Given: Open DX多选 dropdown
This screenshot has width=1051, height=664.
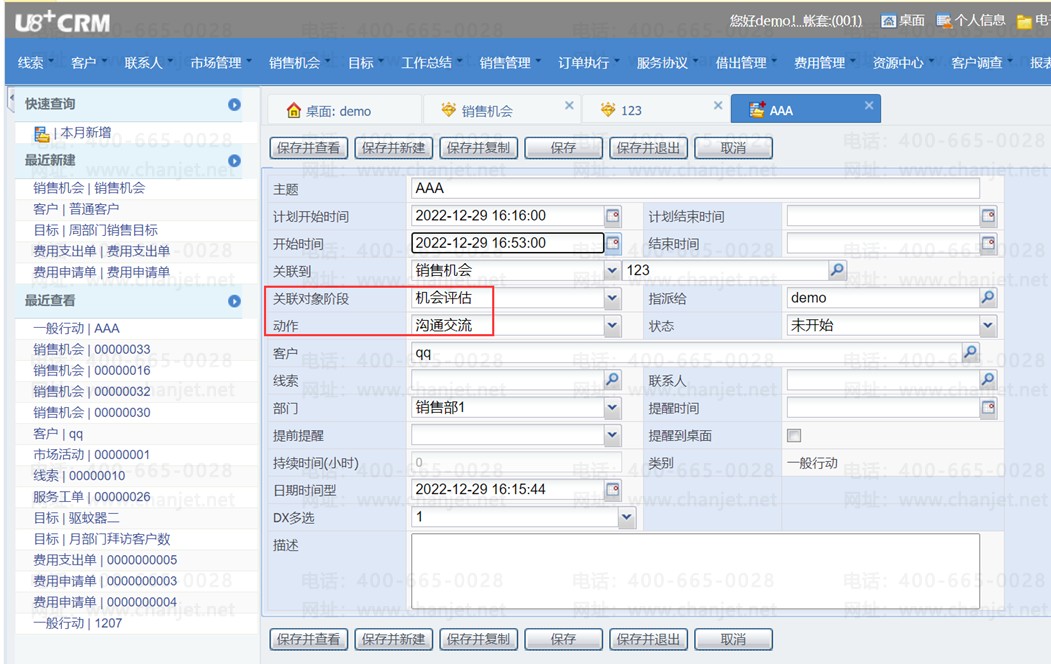Looking at the screenshot, I should pyautogui.click(x=626, y=517).
